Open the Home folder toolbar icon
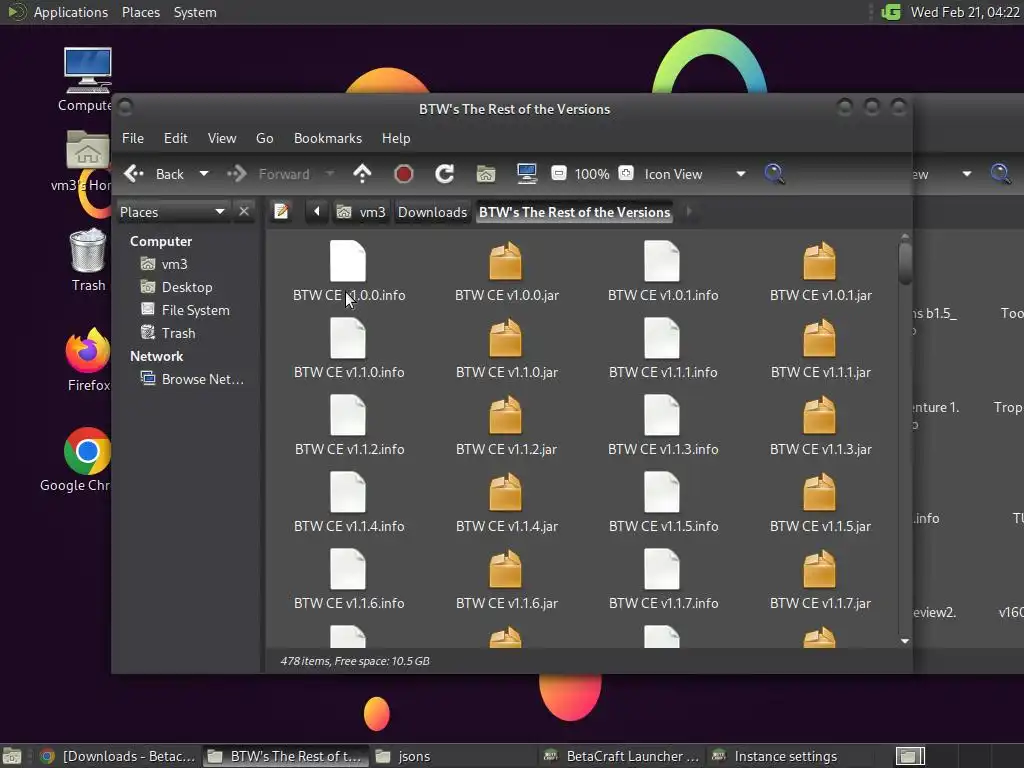1024x768 pixels. coord(486,174)
